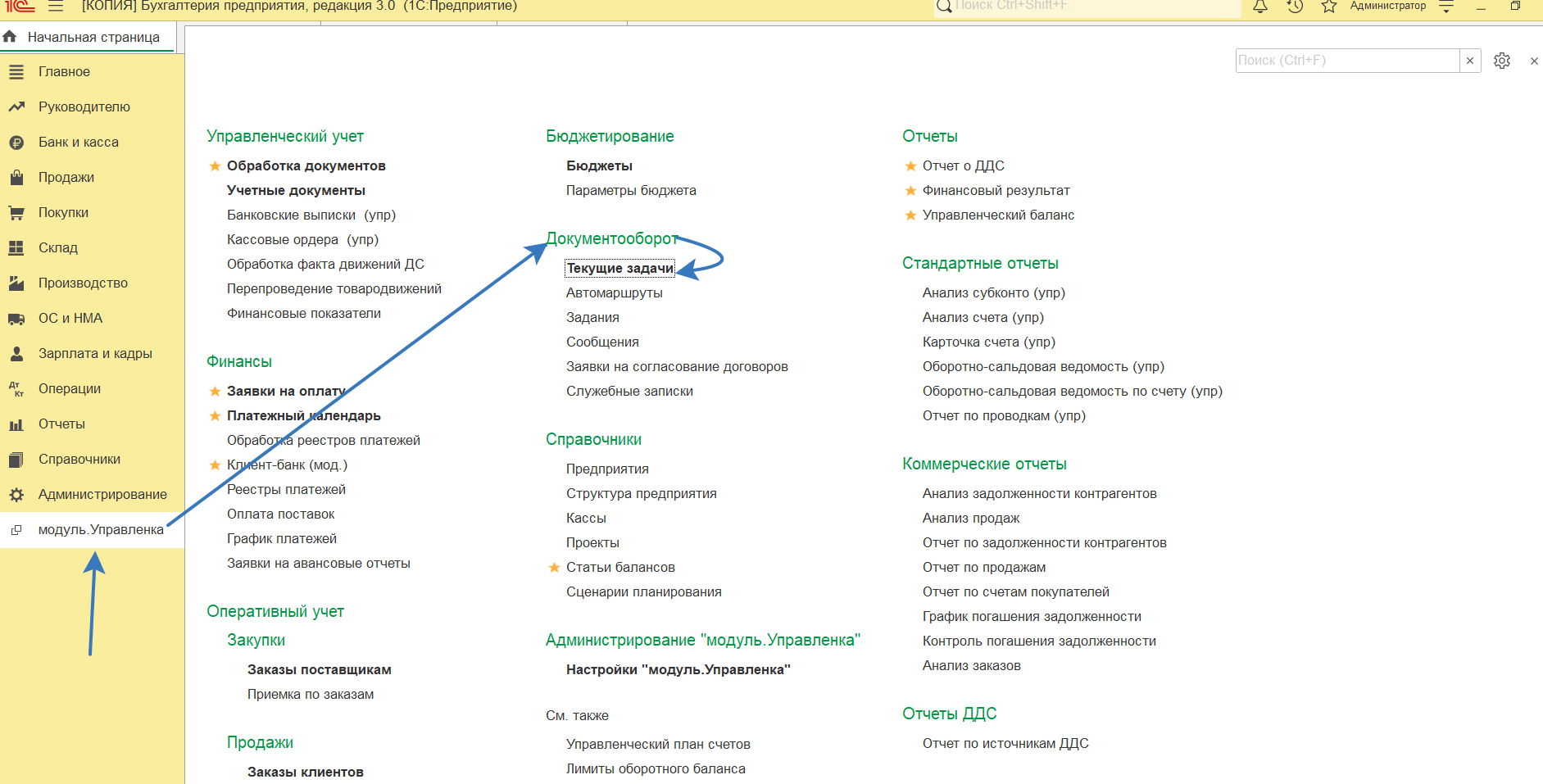Open Банковские выписки (упр)
The width and height of the screenshot is (1543, 784).
coord(311,215)
